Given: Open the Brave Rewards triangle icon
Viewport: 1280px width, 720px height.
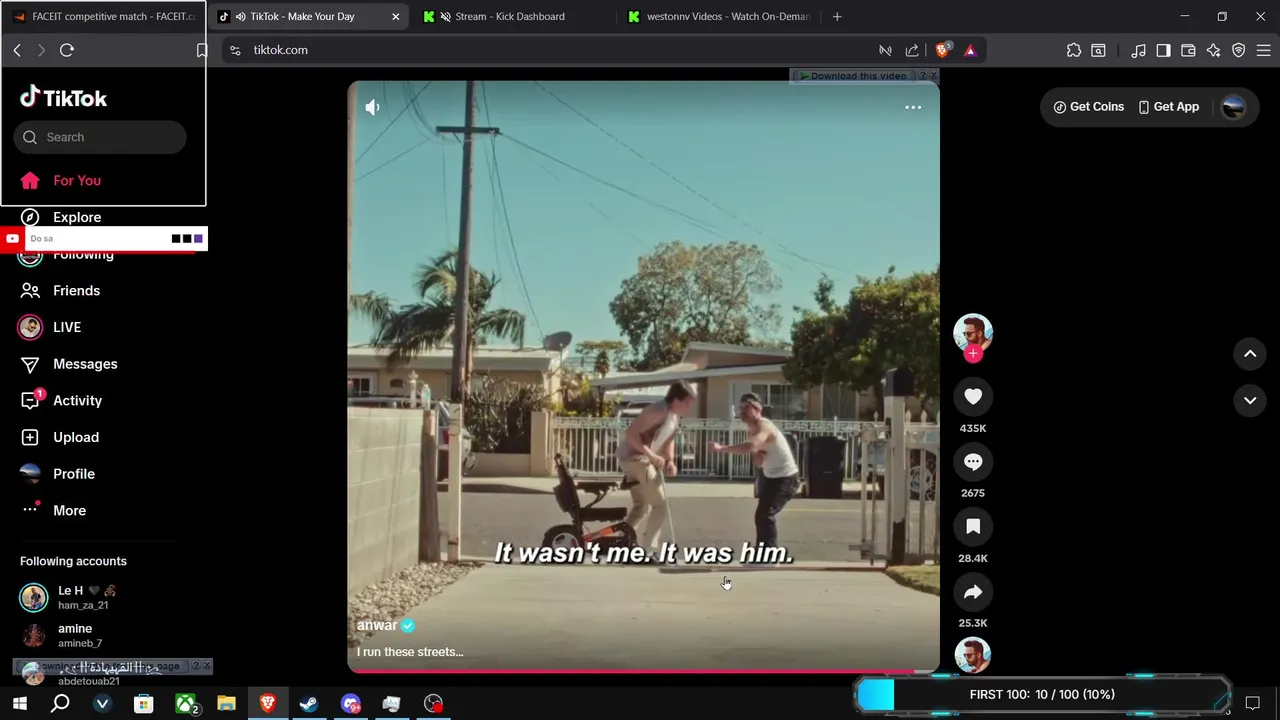Looking at the screenshot, I should coord(970,50).
